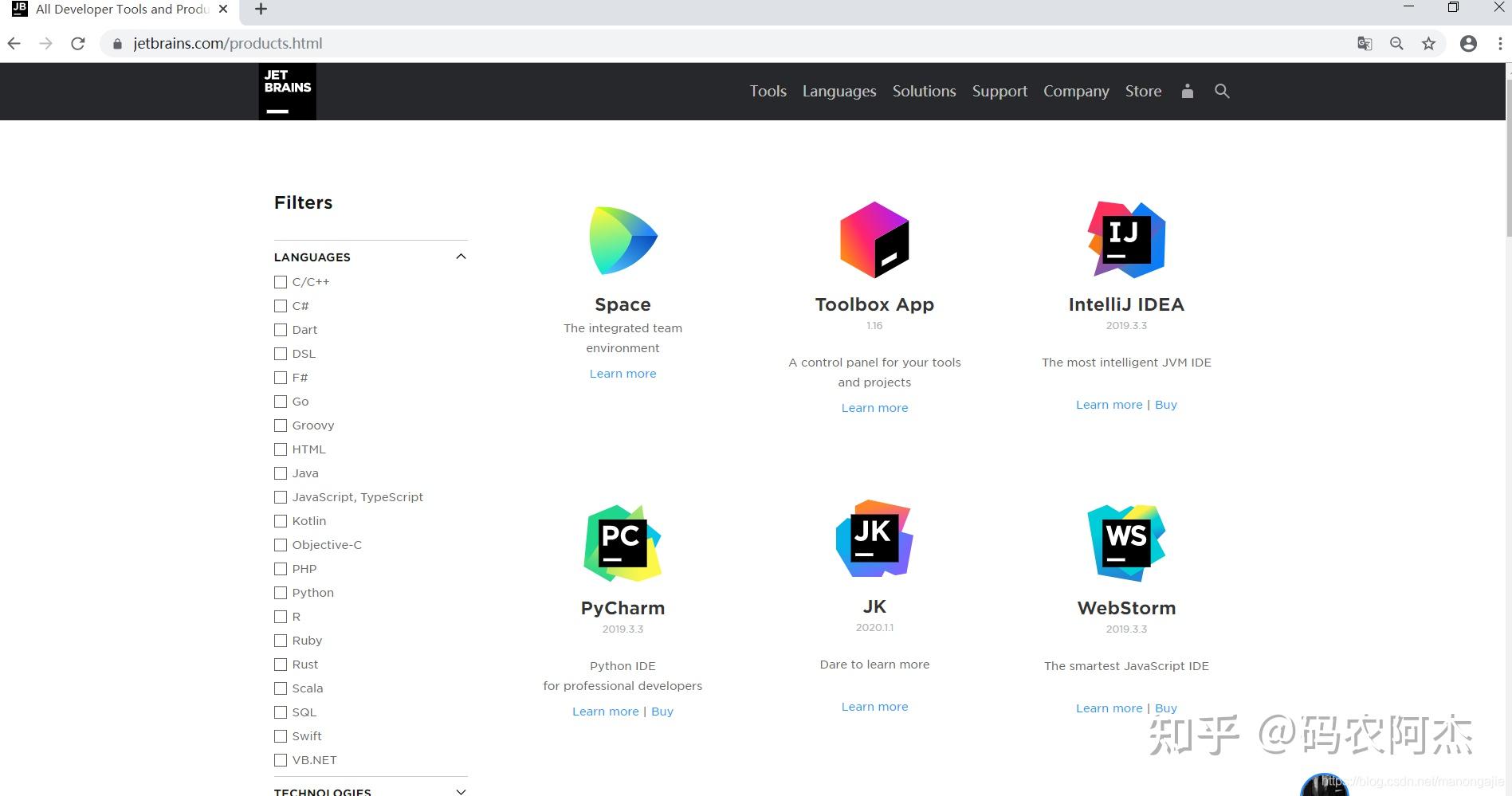Check the Java language filter

point(281,473)
